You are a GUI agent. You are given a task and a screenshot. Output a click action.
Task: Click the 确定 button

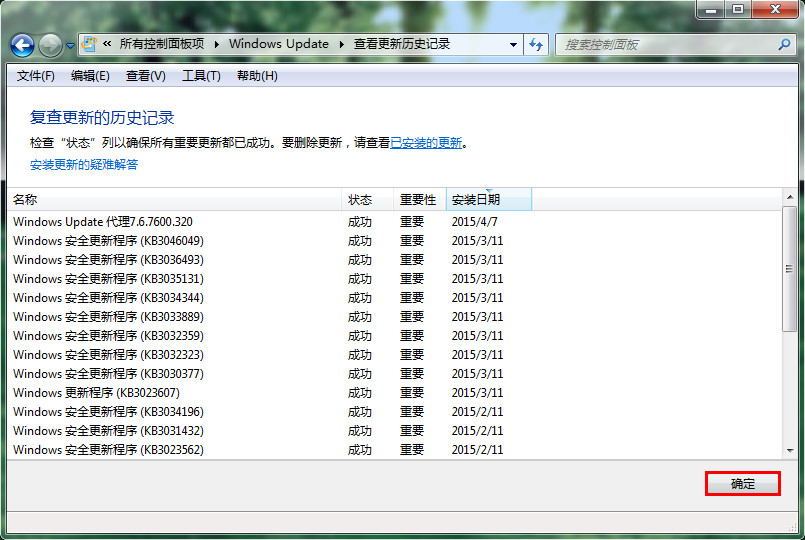pyautogui.click(x=742, y=484)
